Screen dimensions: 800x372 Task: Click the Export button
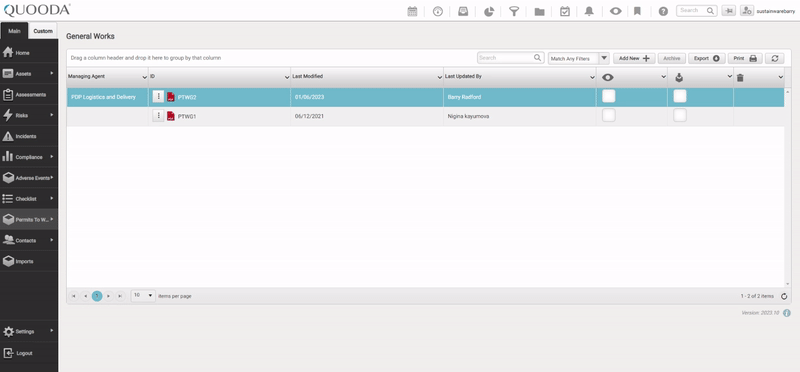point(707,58)
